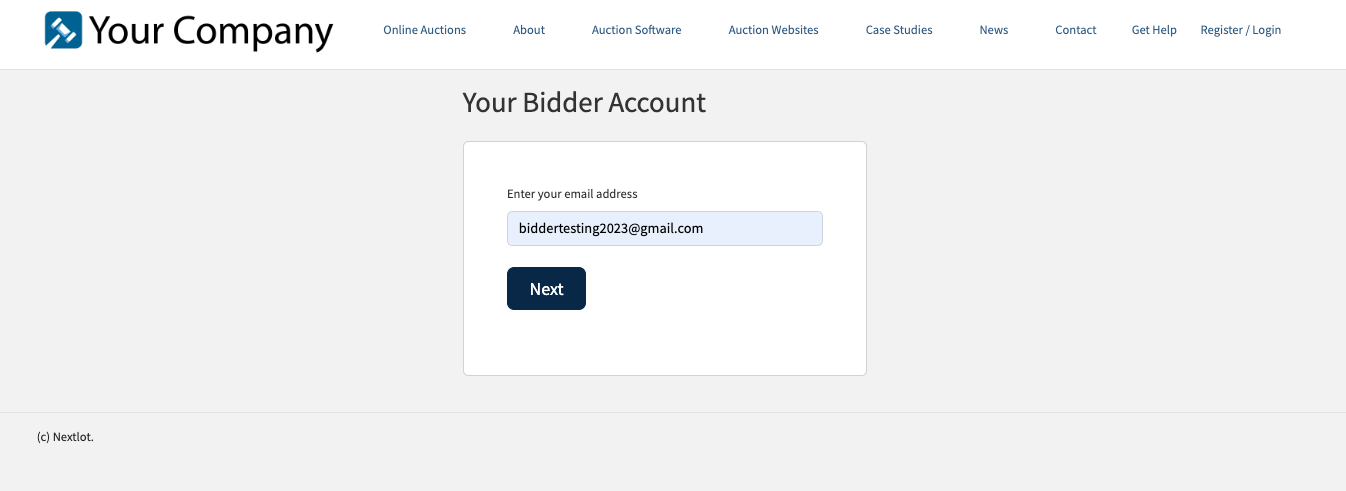The image size is (1346, 491).
Task: Click the gavel logo icon
Action: pos(64,30)
